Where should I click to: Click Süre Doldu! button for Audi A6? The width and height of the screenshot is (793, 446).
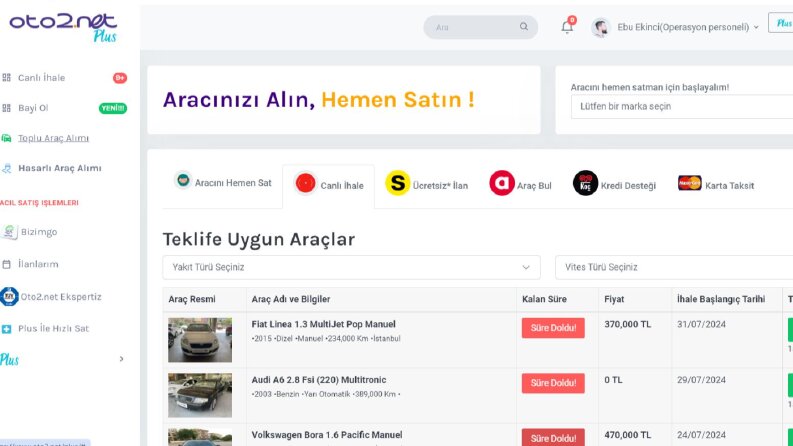553,383
